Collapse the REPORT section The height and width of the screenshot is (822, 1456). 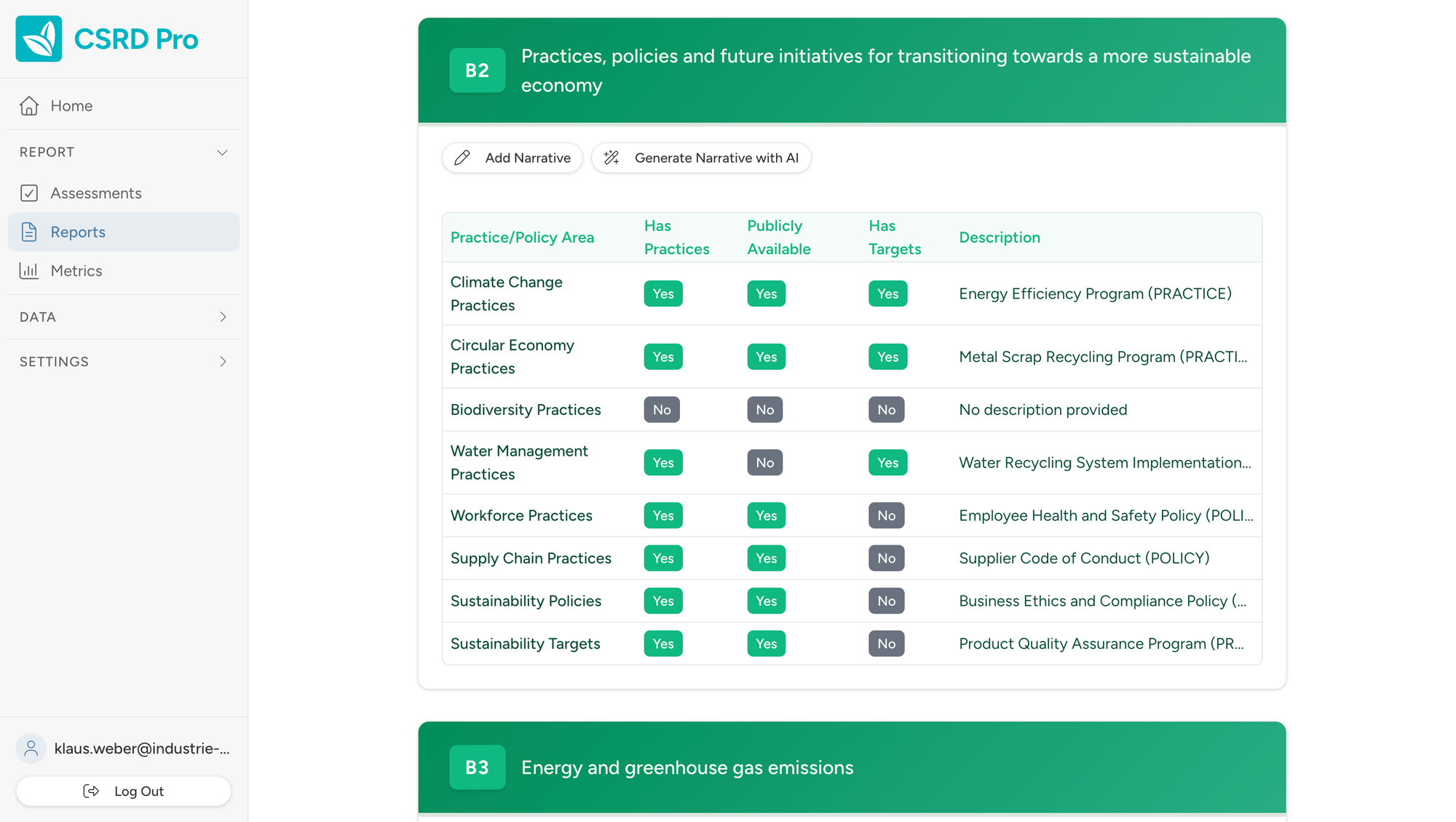click(x=223, y=152)
